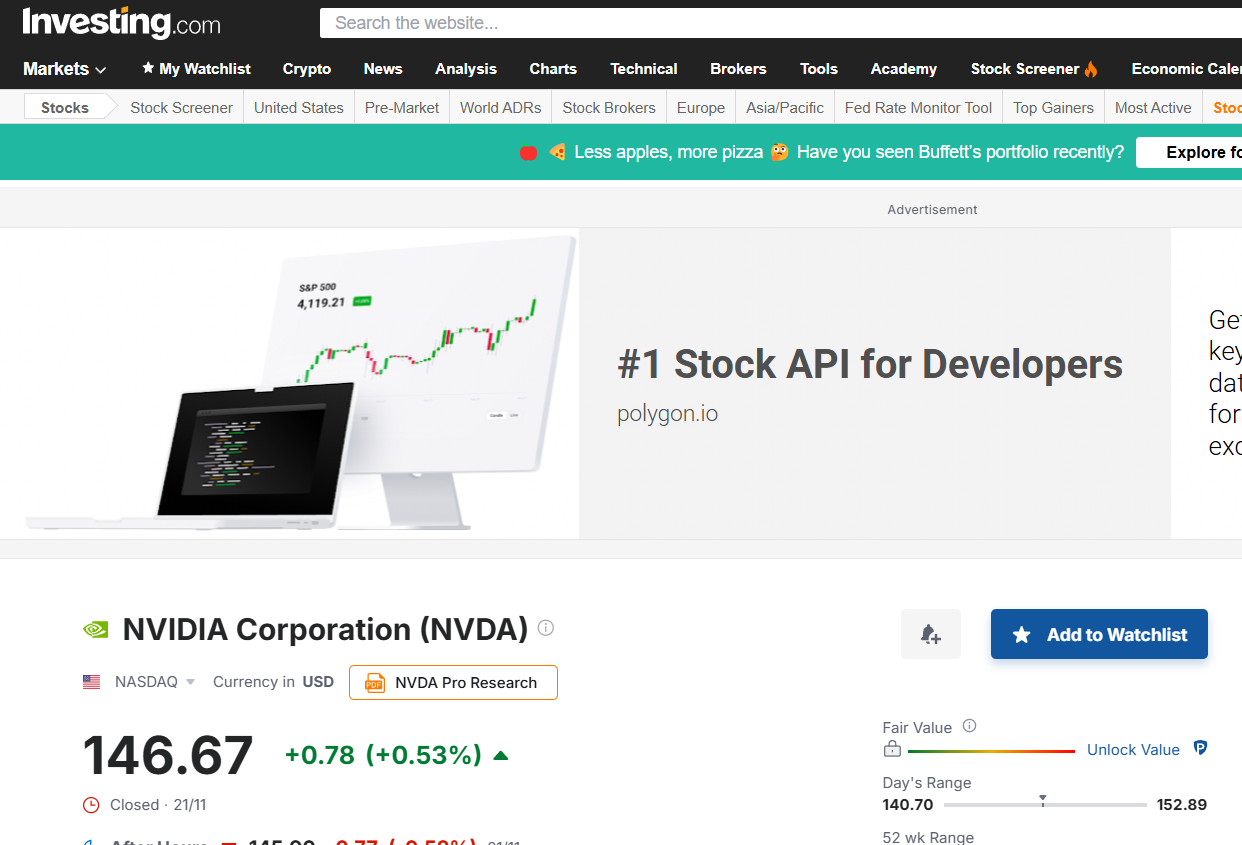Open the NASDAQ exchange dropdown
This screenshot has height=845, width=1242.
click(x=154, y=682)
